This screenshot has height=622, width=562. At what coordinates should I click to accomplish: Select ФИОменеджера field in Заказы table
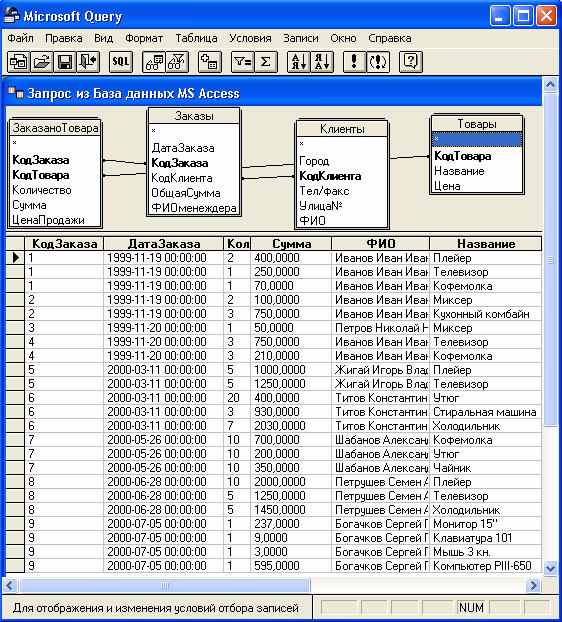click(x=194, y=208)
